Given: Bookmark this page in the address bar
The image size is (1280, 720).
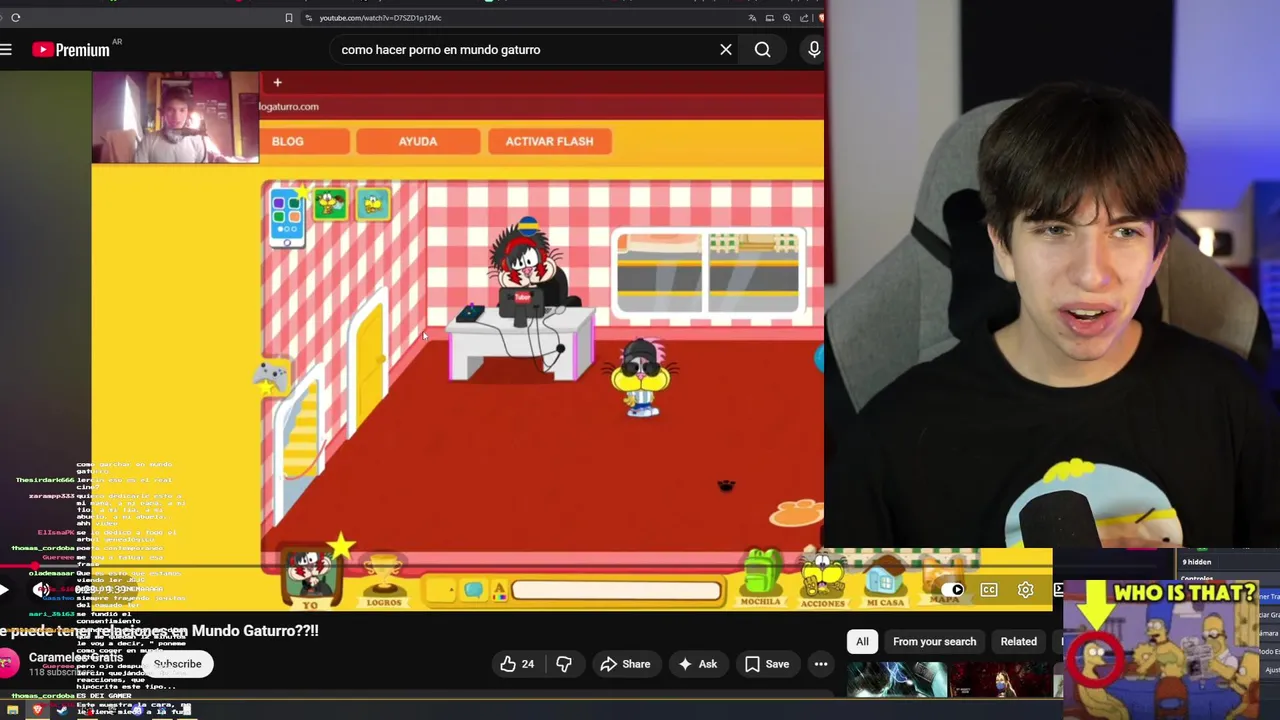Looking at the screenshot, I should point(289,17).
